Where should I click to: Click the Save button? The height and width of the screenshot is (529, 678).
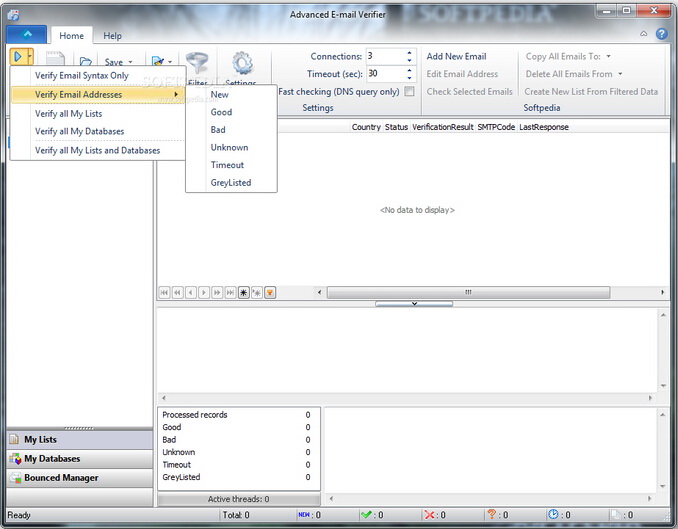click(x=113, y=62)
